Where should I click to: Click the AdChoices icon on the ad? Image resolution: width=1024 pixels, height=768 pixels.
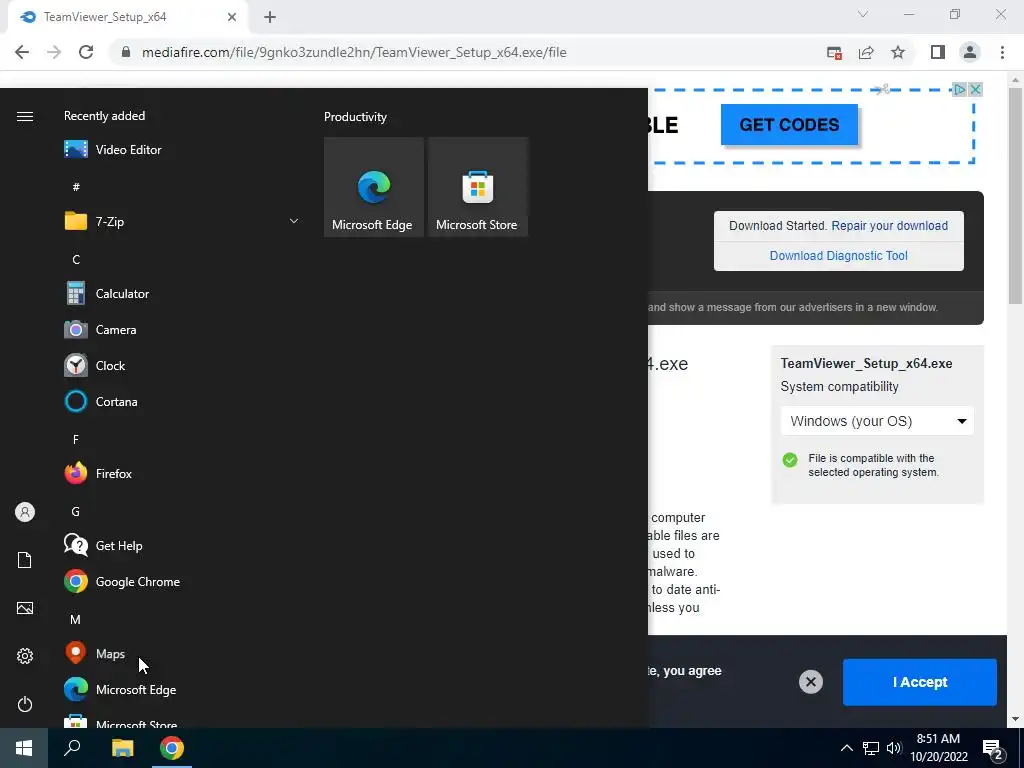pos(959,89)
